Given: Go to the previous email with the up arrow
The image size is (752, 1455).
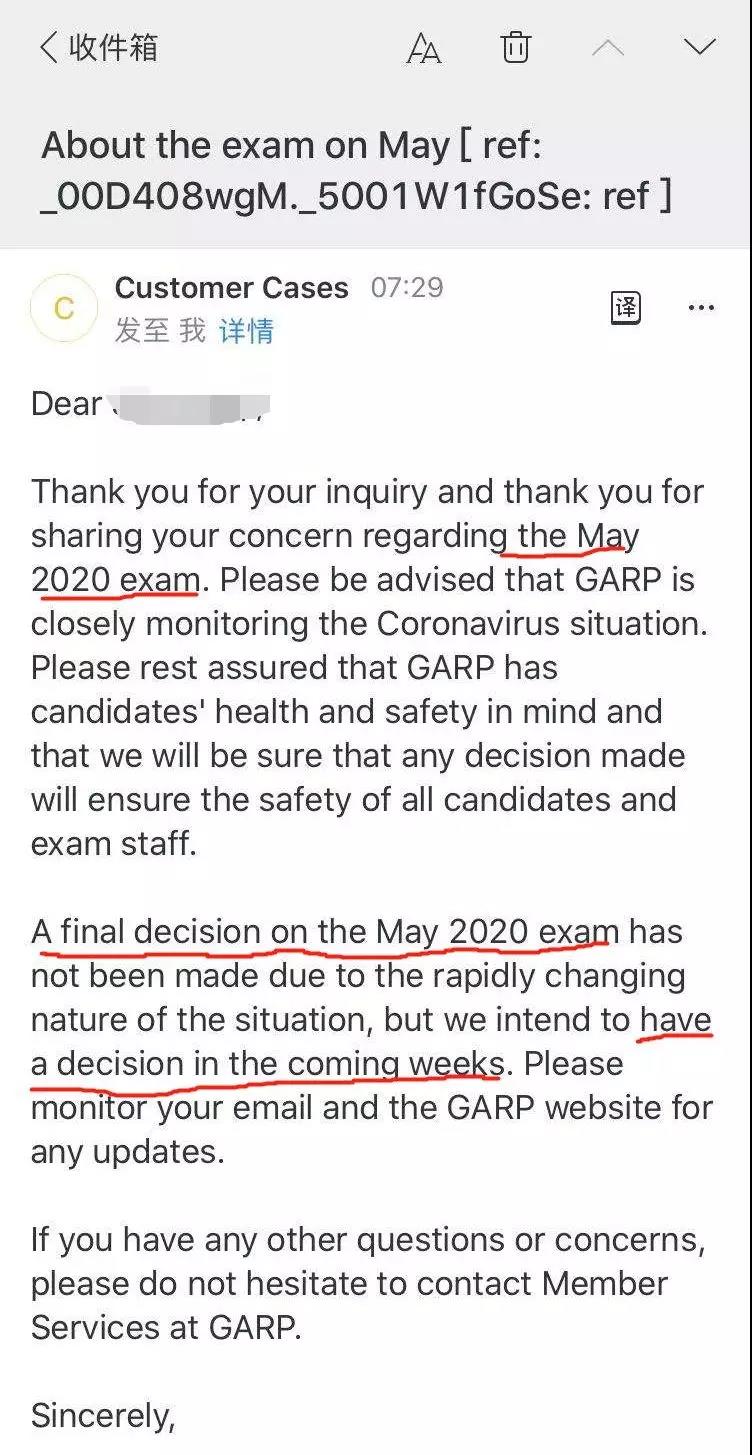Looking at the screenshot, I should tap(608, 47).
